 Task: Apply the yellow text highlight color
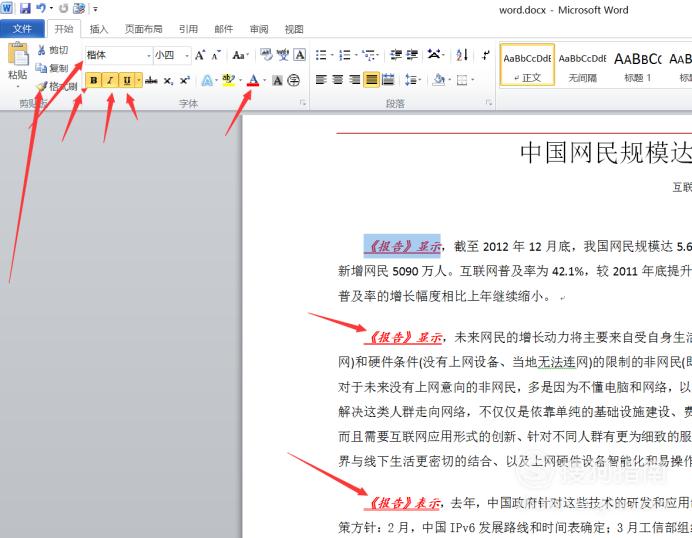point(229,80)
